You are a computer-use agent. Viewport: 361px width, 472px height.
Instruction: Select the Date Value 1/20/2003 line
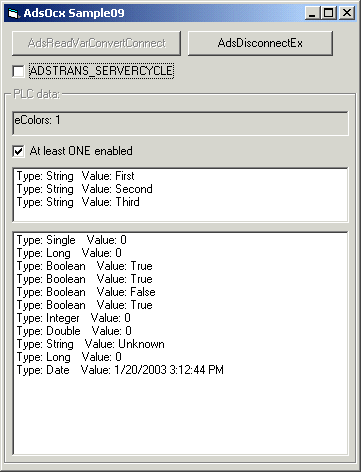[x=120, y=370]
